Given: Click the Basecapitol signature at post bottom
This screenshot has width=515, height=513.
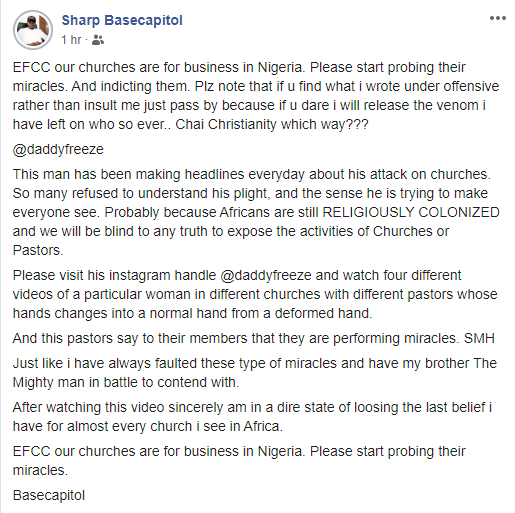Looking at the screenshot, I should pos(49,495).
